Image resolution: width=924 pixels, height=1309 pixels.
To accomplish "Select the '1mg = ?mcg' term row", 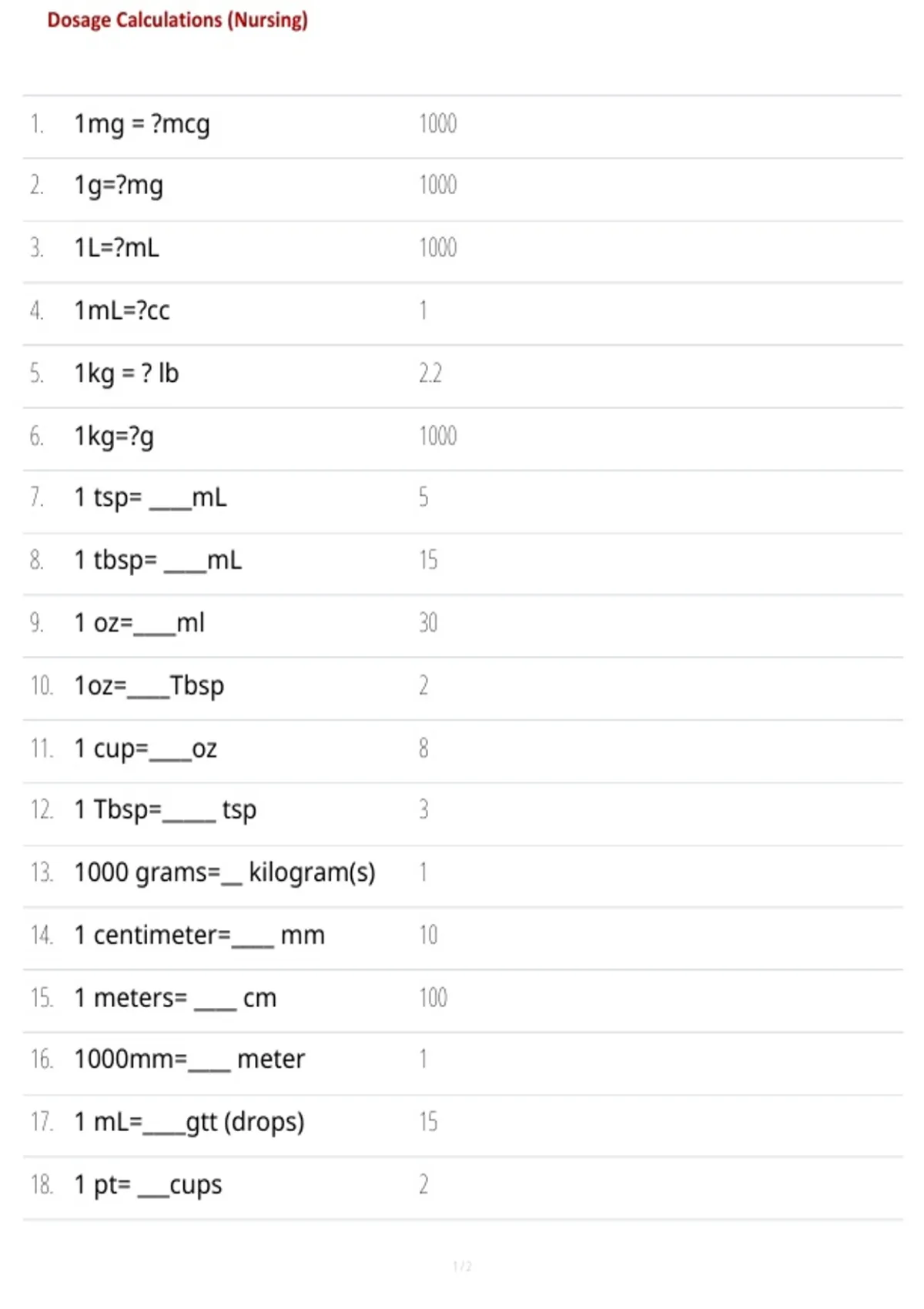I will click(462, 127).
